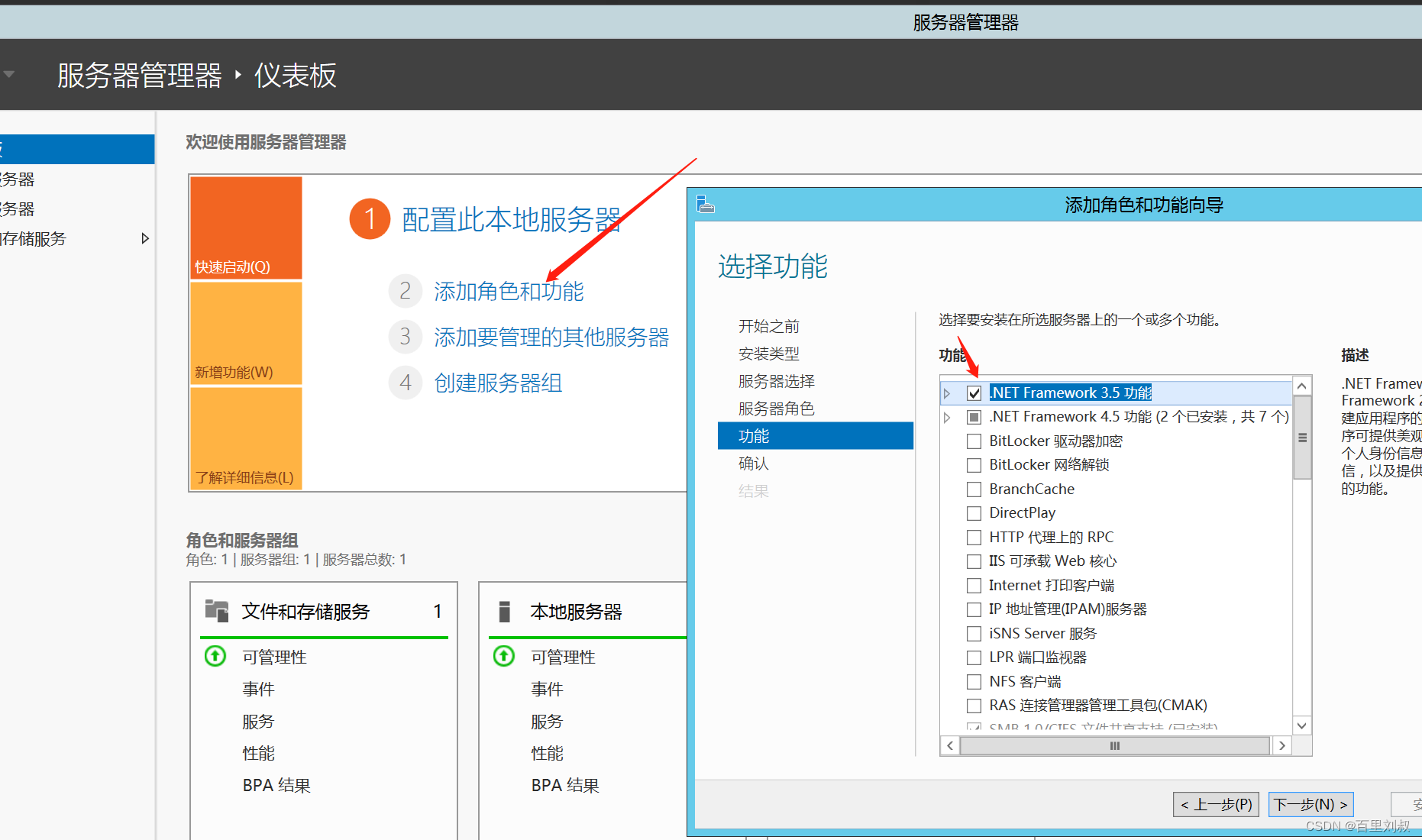1422x840 pixels.
Task: Go to 安装类型 wizard step
Action: [x=769, y=354]
